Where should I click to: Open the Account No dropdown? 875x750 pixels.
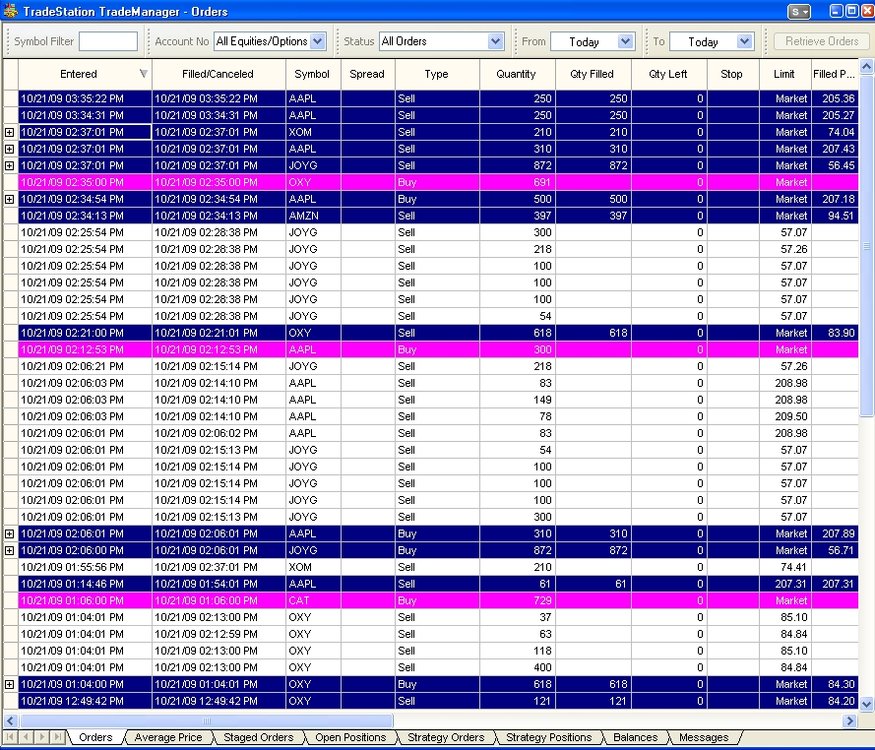(318, 41)
